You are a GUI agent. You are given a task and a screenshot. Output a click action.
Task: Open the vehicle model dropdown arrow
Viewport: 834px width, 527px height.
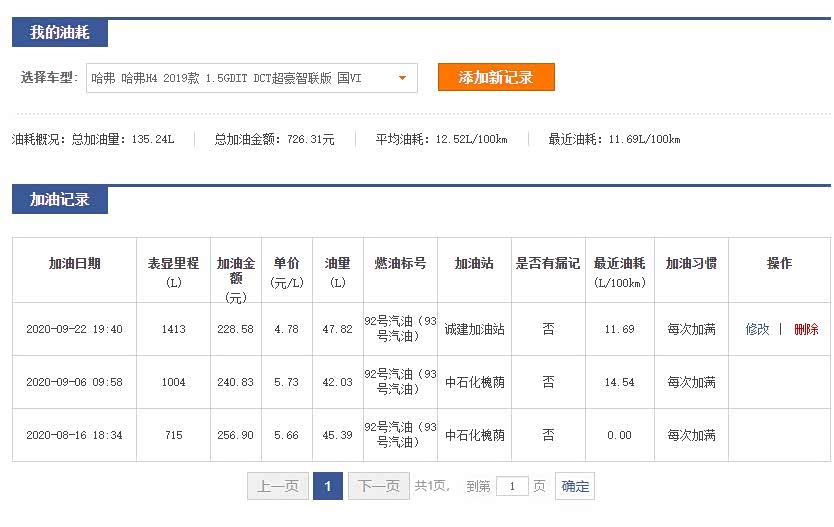[x=402, y=78]
